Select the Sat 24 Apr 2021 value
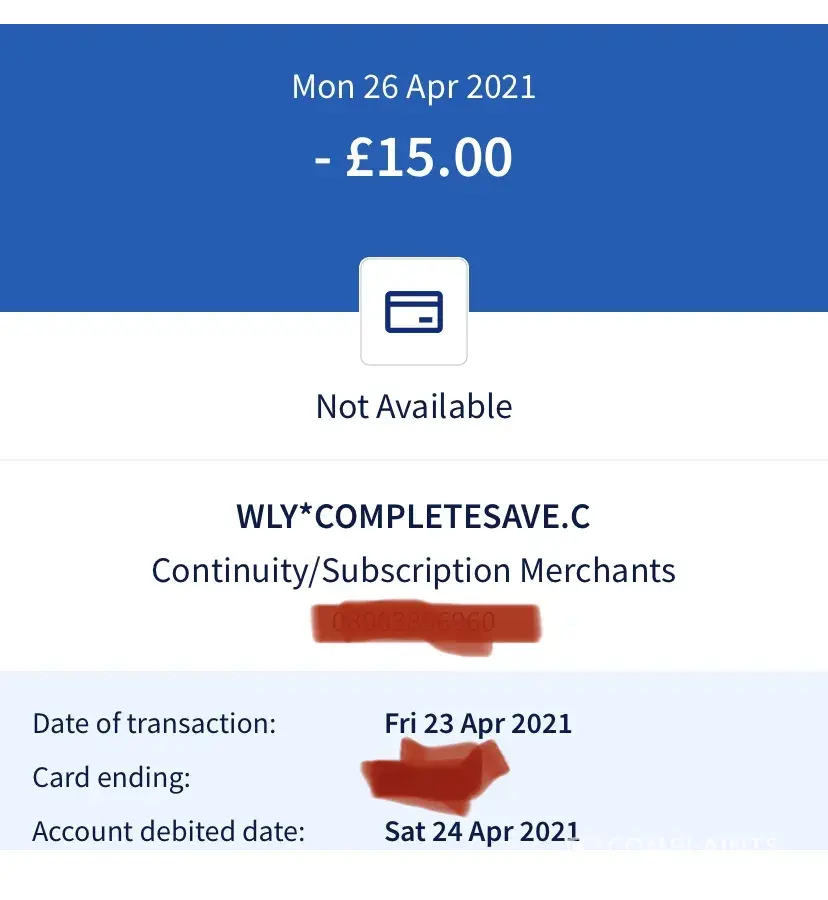 [481, 831]
